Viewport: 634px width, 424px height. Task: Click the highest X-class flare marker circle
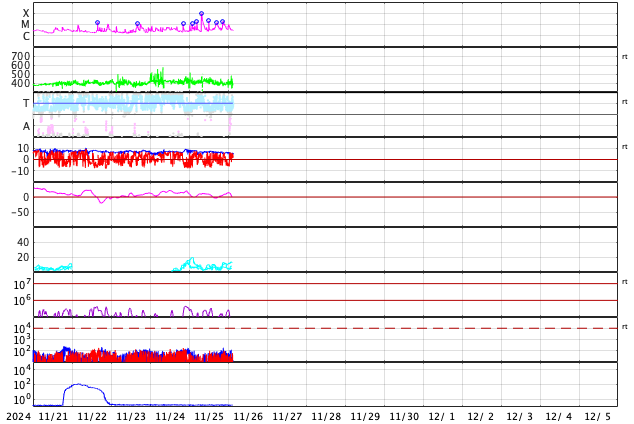click(x=201, y=14)
